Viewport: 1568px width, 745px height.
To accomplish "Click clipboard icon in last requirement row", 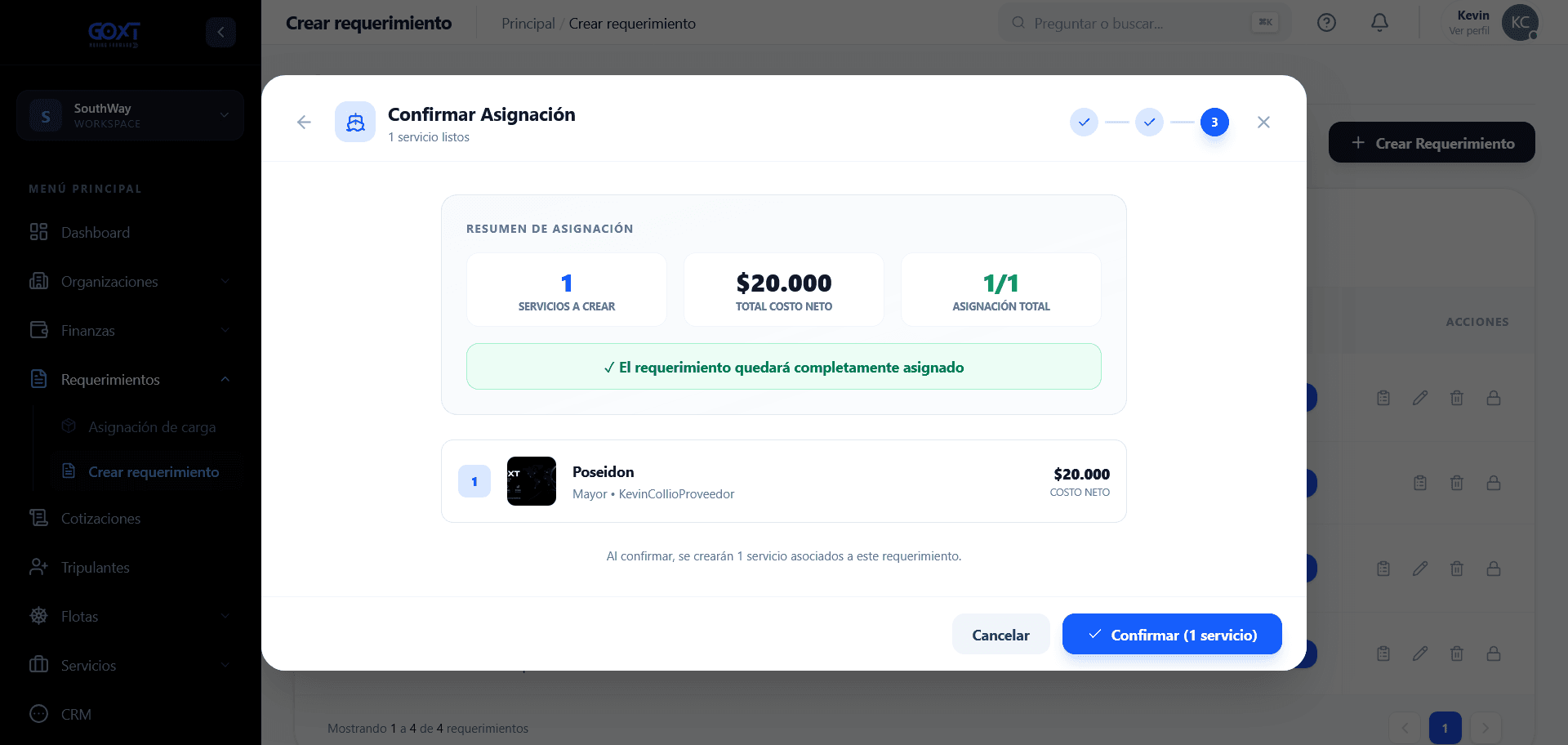I will click(1383, 654).
